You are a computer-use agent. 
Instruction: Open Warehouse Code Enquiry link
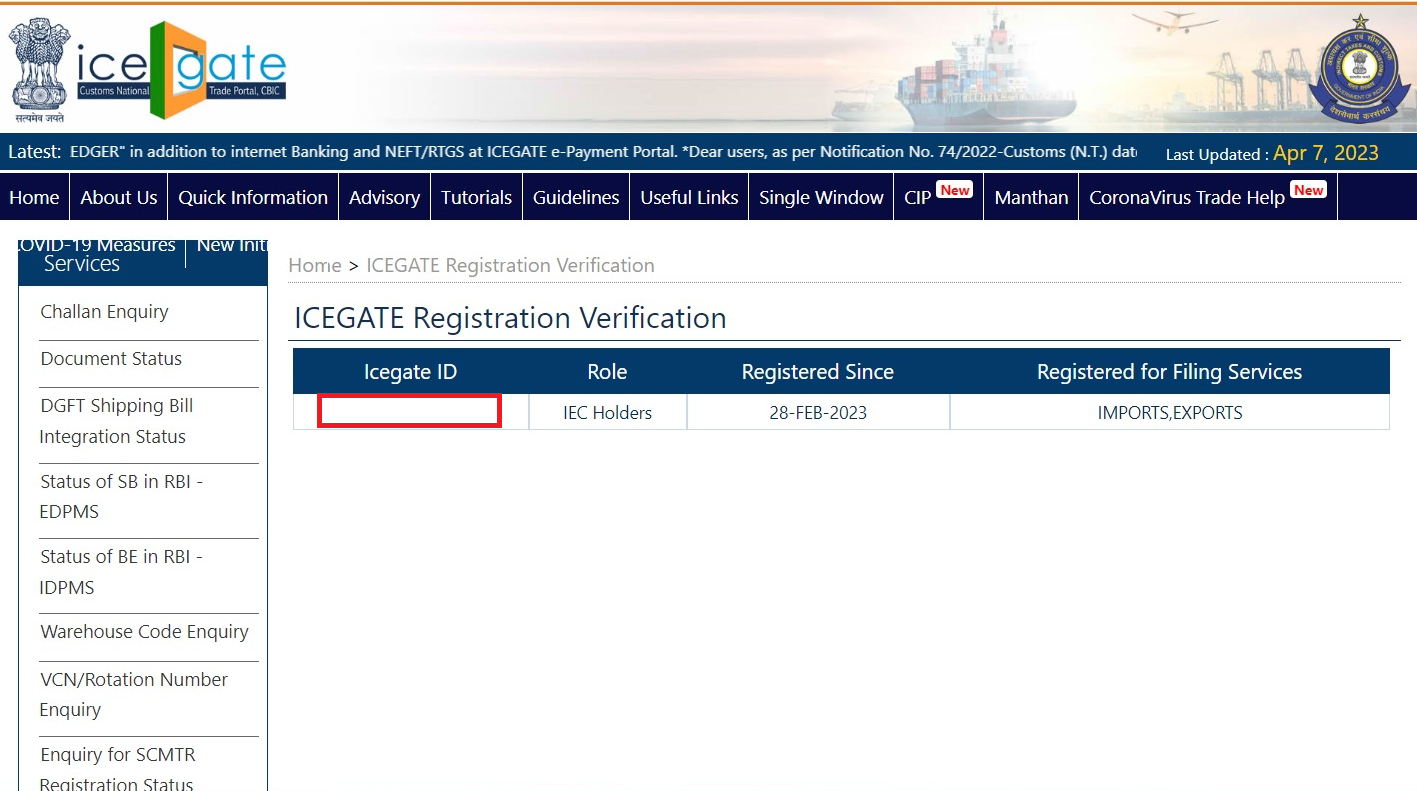(144, 632)
